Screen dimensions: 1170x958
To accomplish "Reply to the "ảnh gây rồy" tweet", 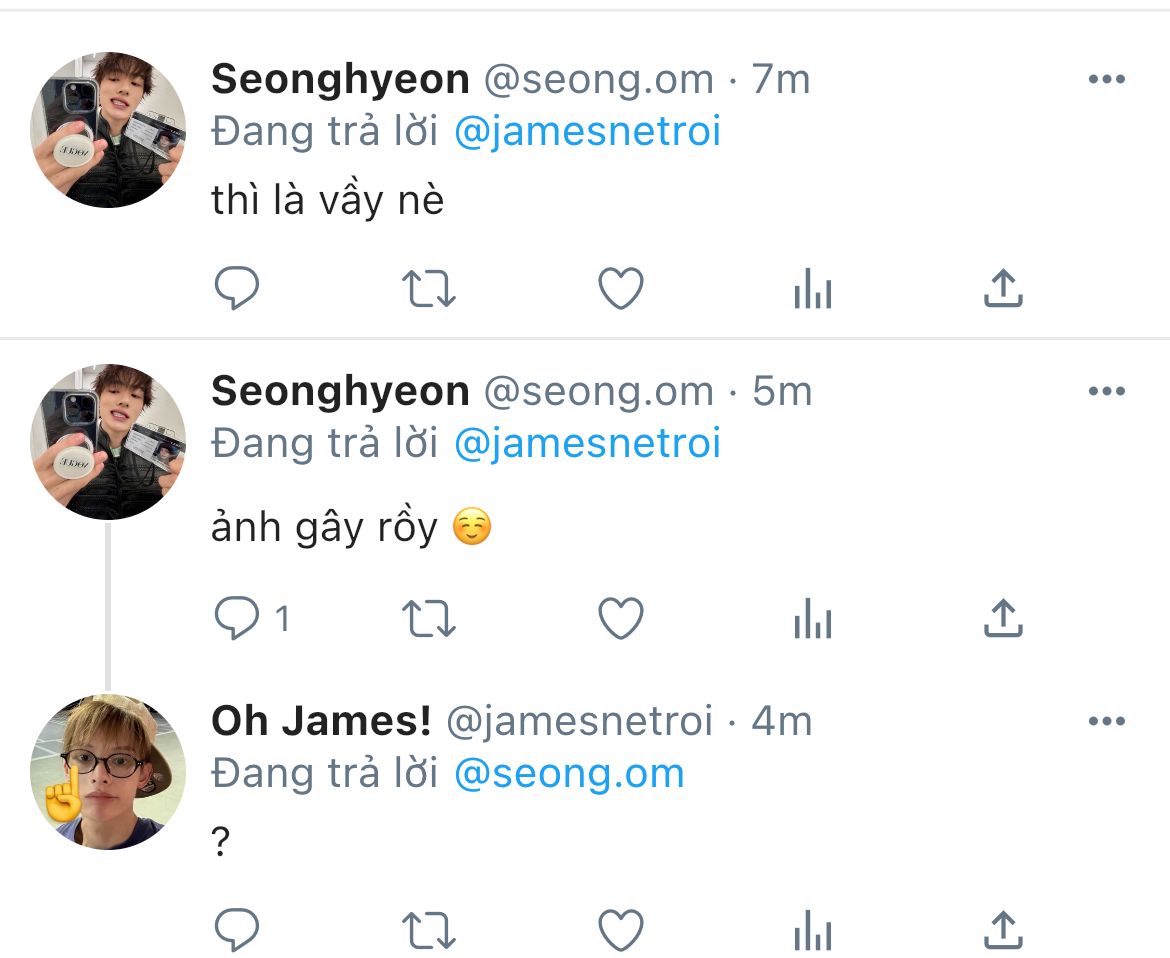I will [238, 620].
